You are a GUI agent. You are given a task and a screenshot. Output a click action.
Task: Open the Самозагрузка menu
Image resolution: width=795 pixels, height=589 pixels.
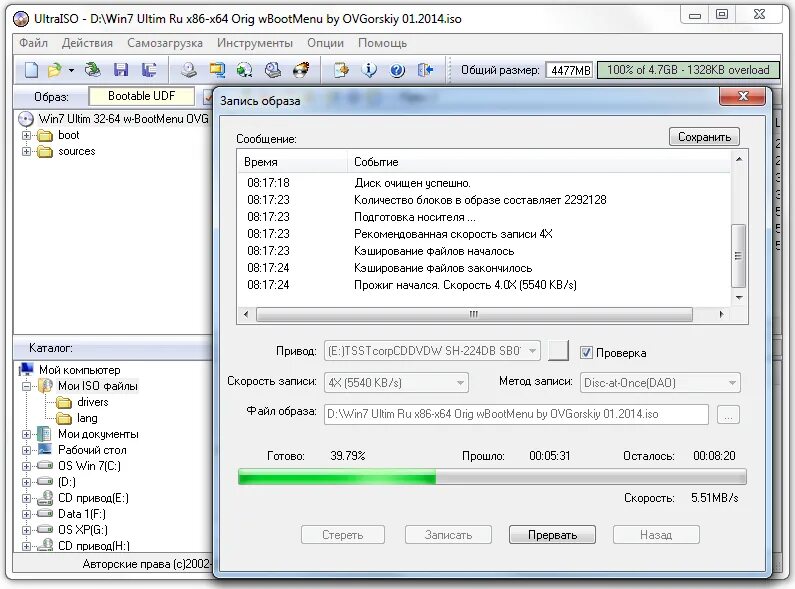tap(165, 43)
